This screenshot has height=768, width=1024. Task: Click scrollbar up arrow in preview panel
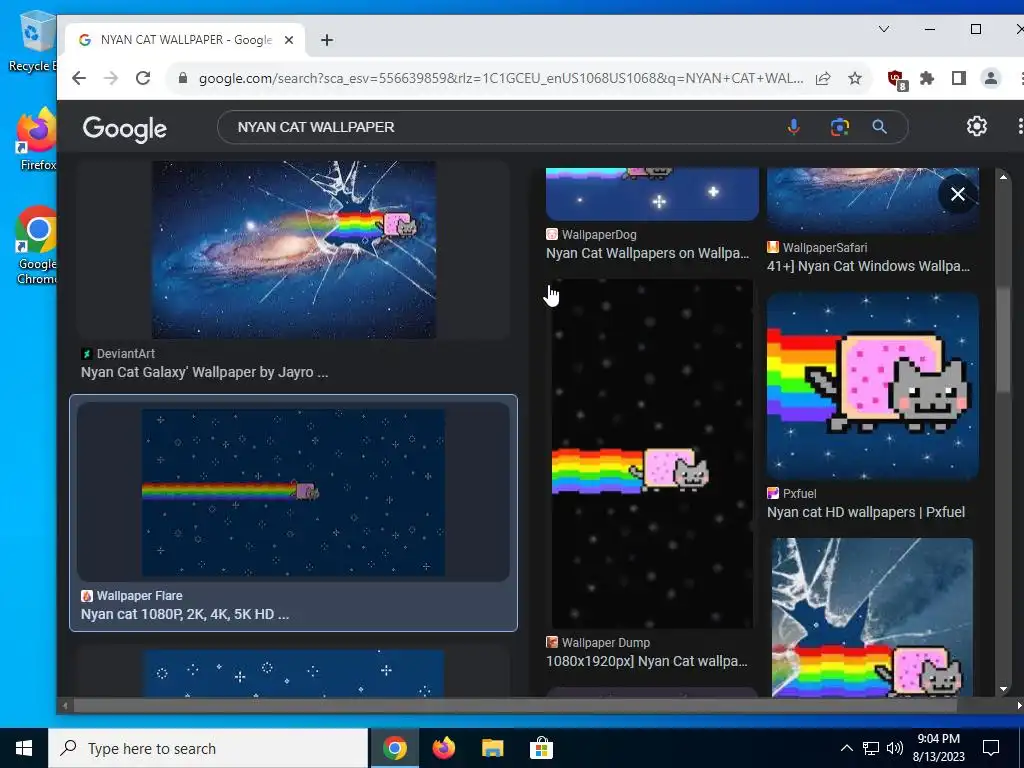[1003, 176]
